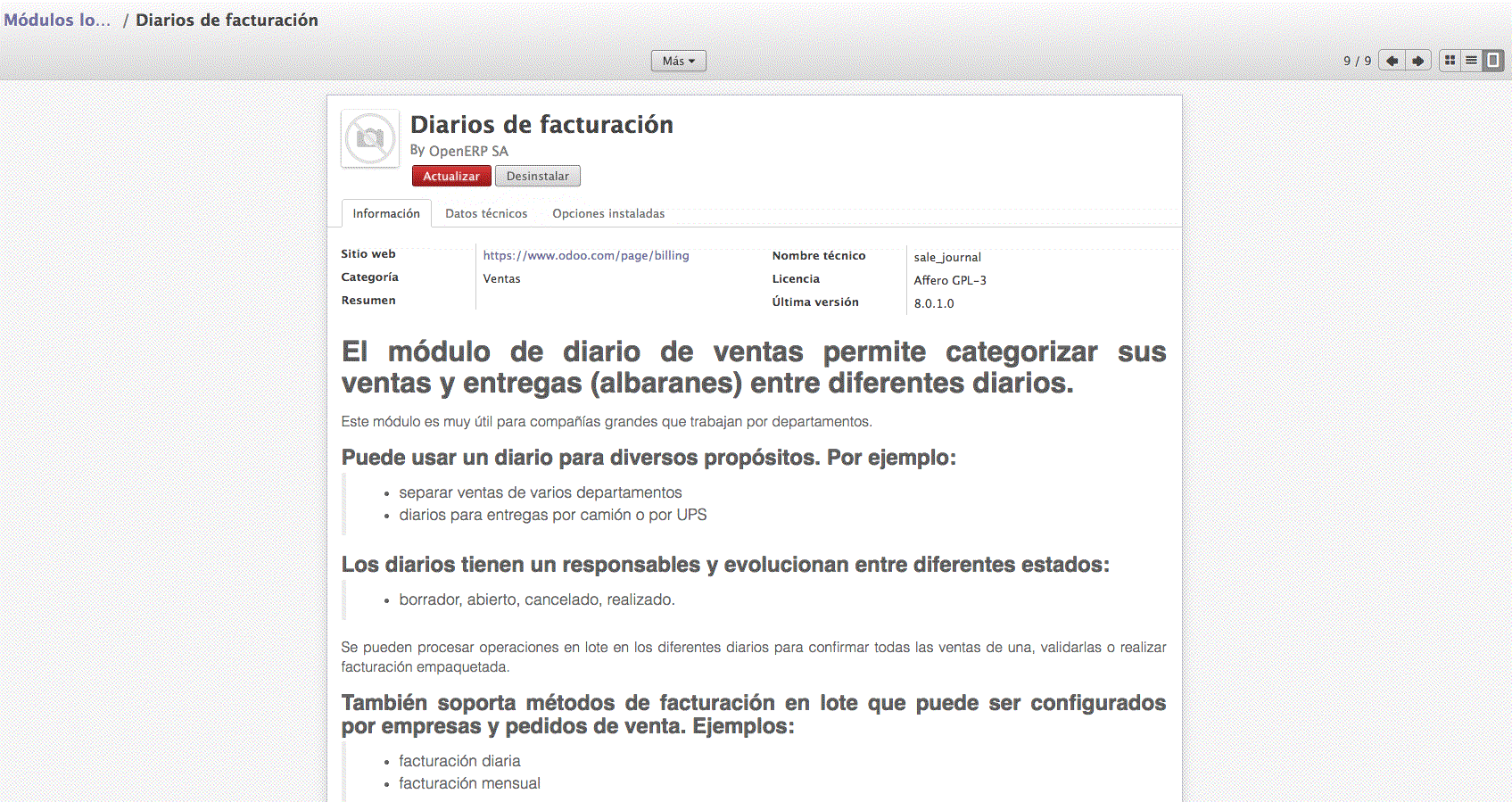Click the 8.0.1.0 version value

(934, 303)
